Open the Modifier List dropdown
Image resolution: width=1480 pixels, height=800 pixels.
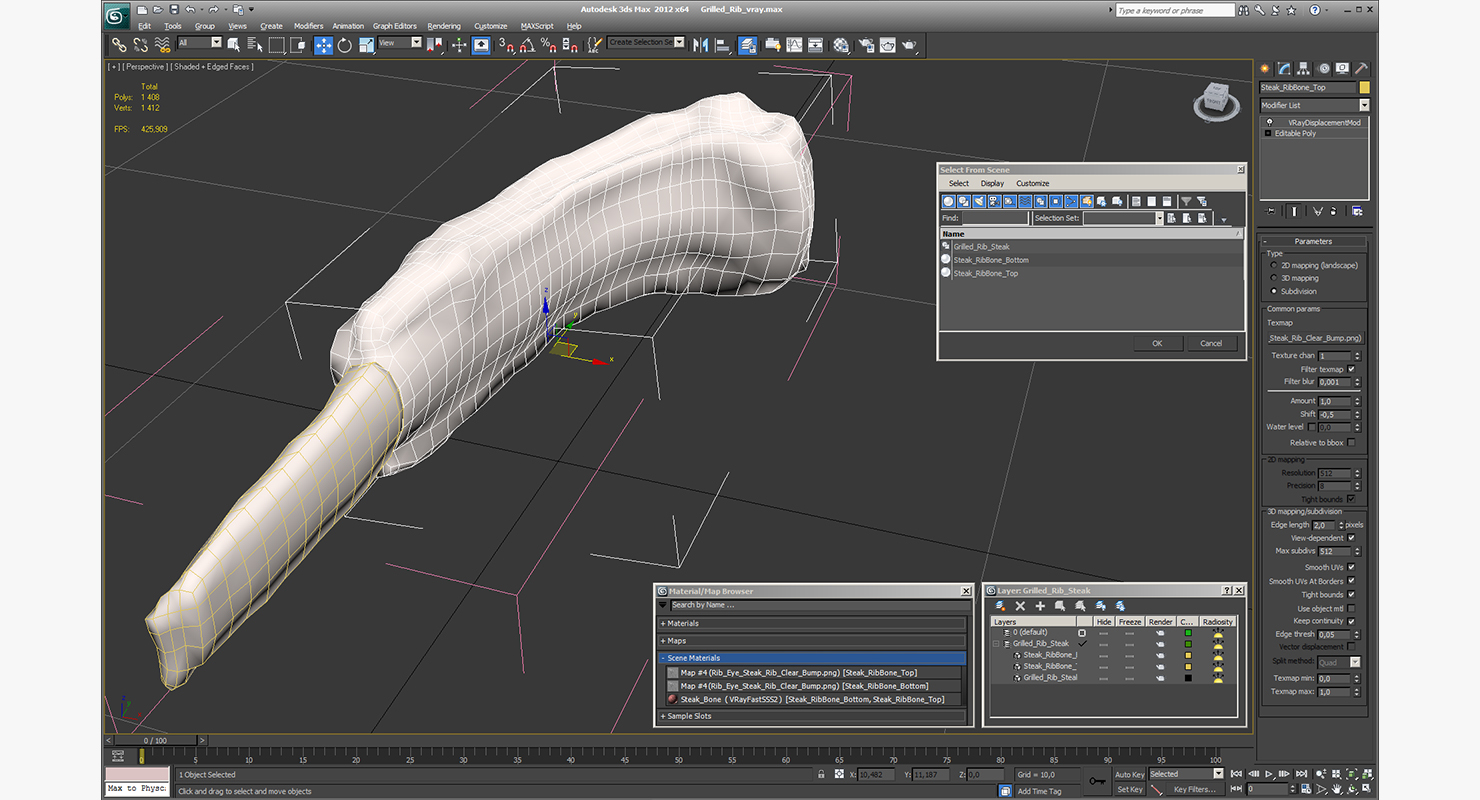point(1314,105)
